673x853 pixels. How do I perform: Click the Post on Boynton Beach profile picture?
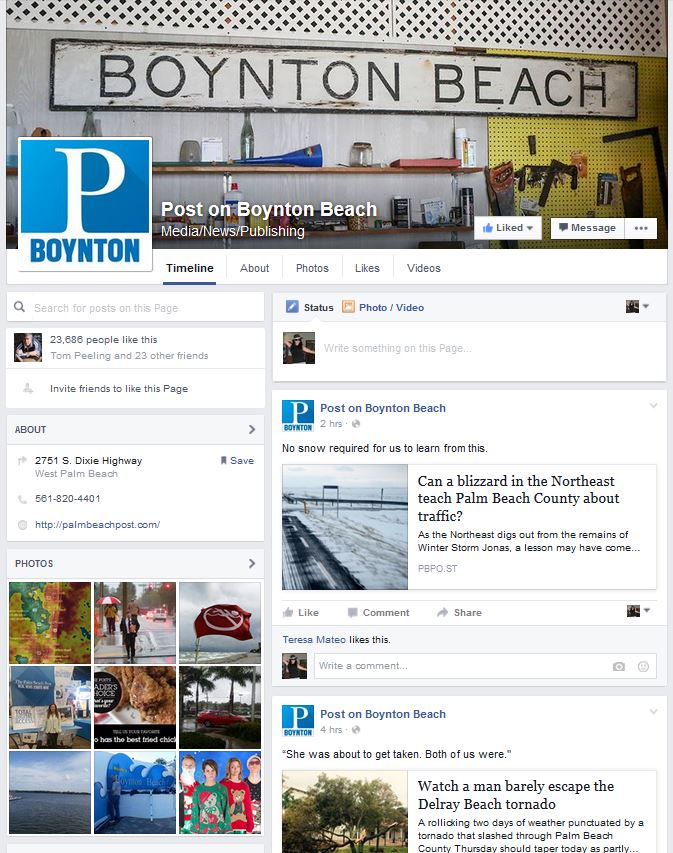[85, 204]
